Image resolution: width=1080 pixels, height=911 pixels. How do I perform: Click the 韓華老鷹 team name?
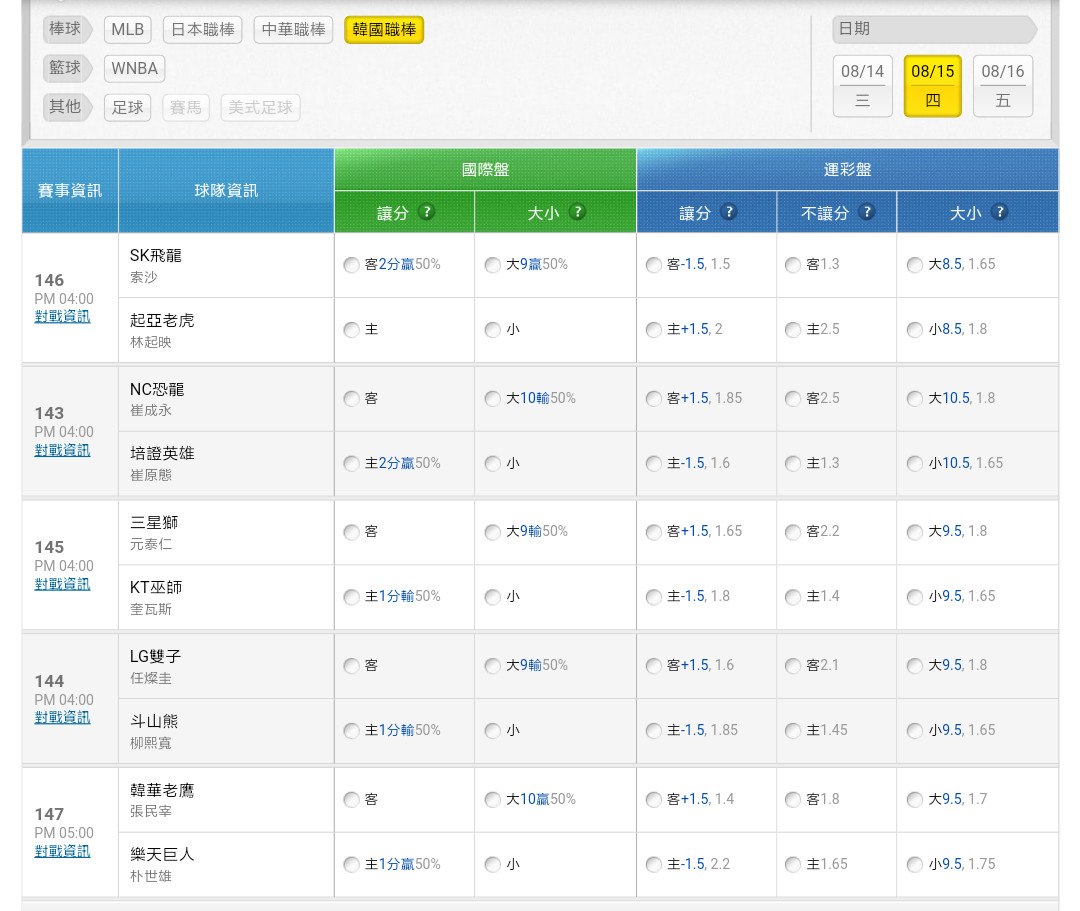(x=163, y=790)
